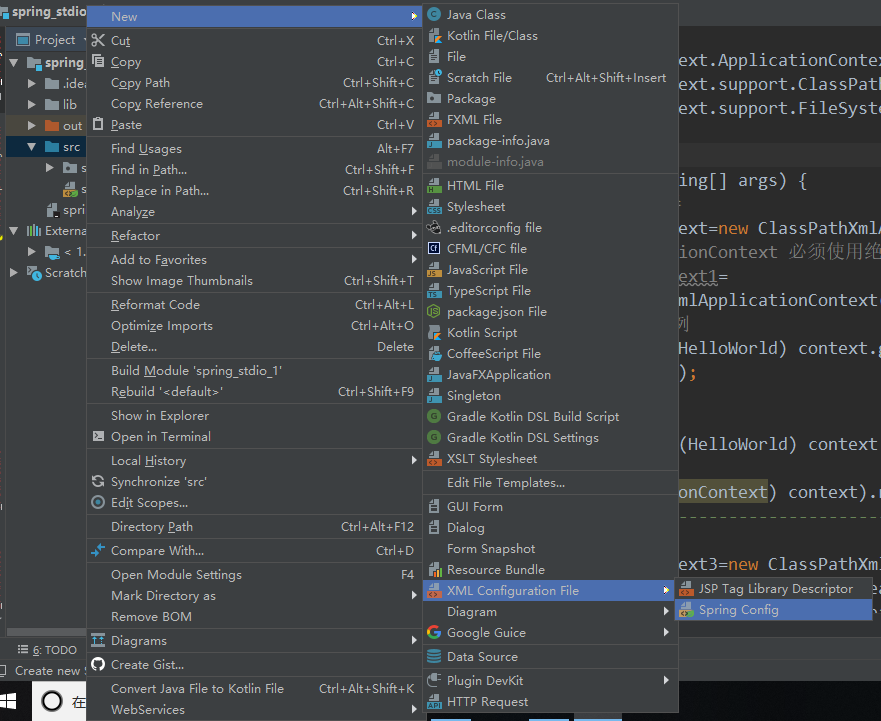The image size is (881, 721).
Task: Choose Singleton template entry
Action: click(x=551, y=396)
